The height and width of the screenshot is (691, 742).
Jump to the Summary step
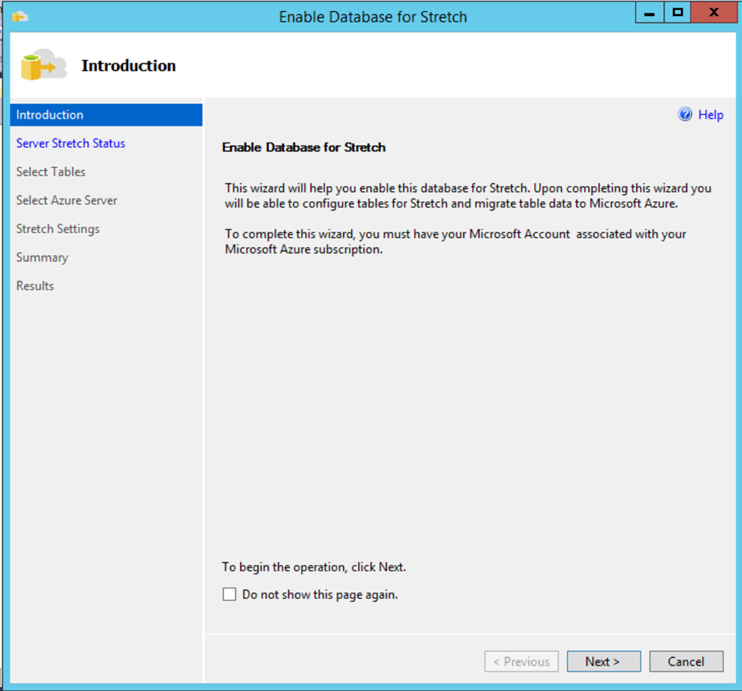pos(42,257)
